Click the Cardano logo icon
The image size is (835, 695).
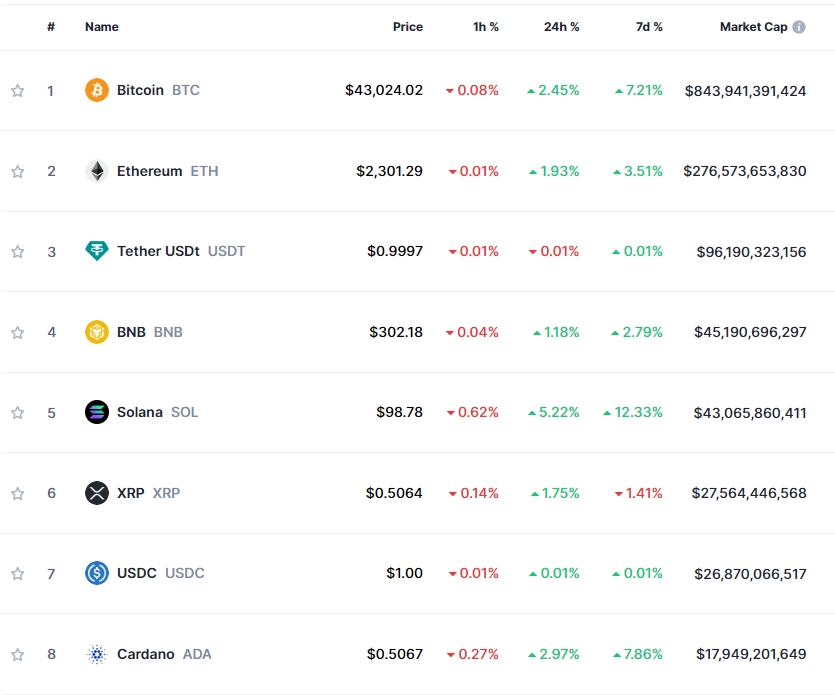pos(97,654)
